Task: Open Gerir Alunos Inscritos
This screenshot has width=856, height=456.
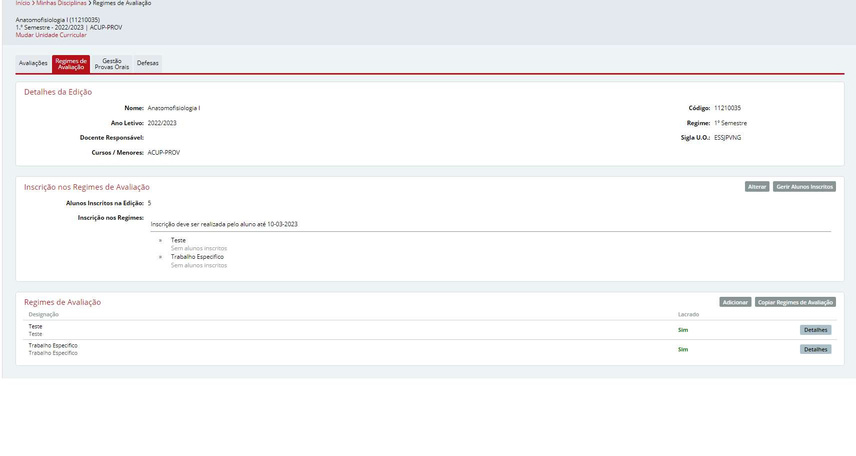Action: [804, 187]
